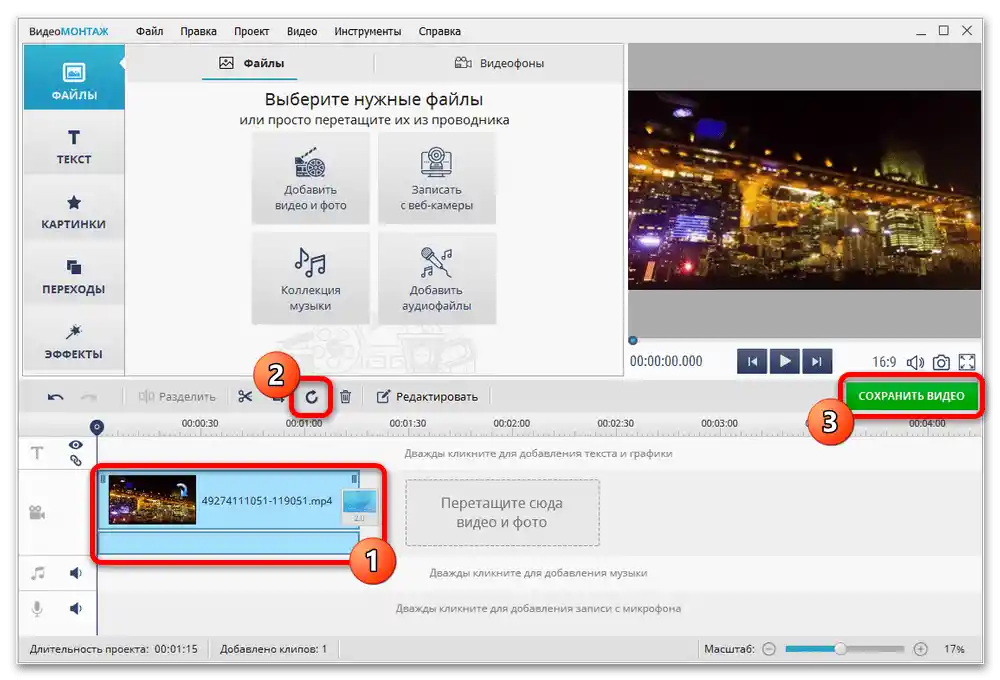
Task: Delete the clip with the trash icon
Action: (345, 397)
